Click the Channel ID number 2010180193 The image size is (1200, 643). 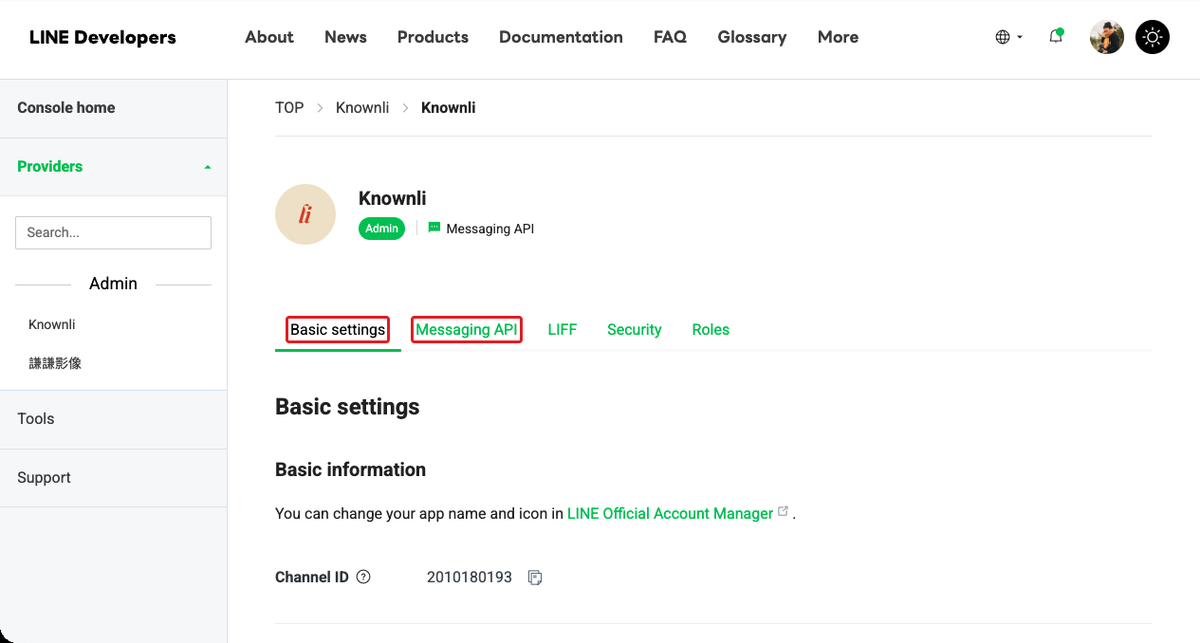click(x=469, y=577)
